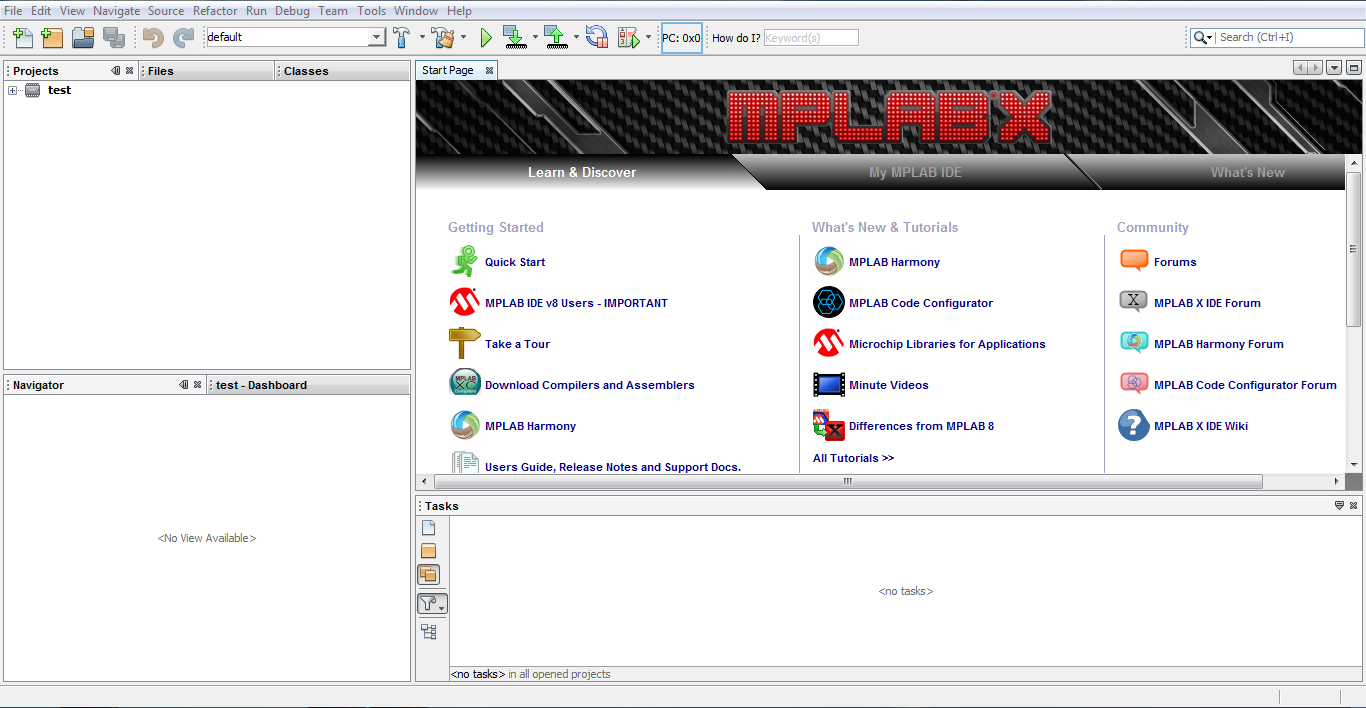Viewport: 1366px width, 708px height.
Task: Click Read Device Memory upload icon
Action: click(556, 38)
